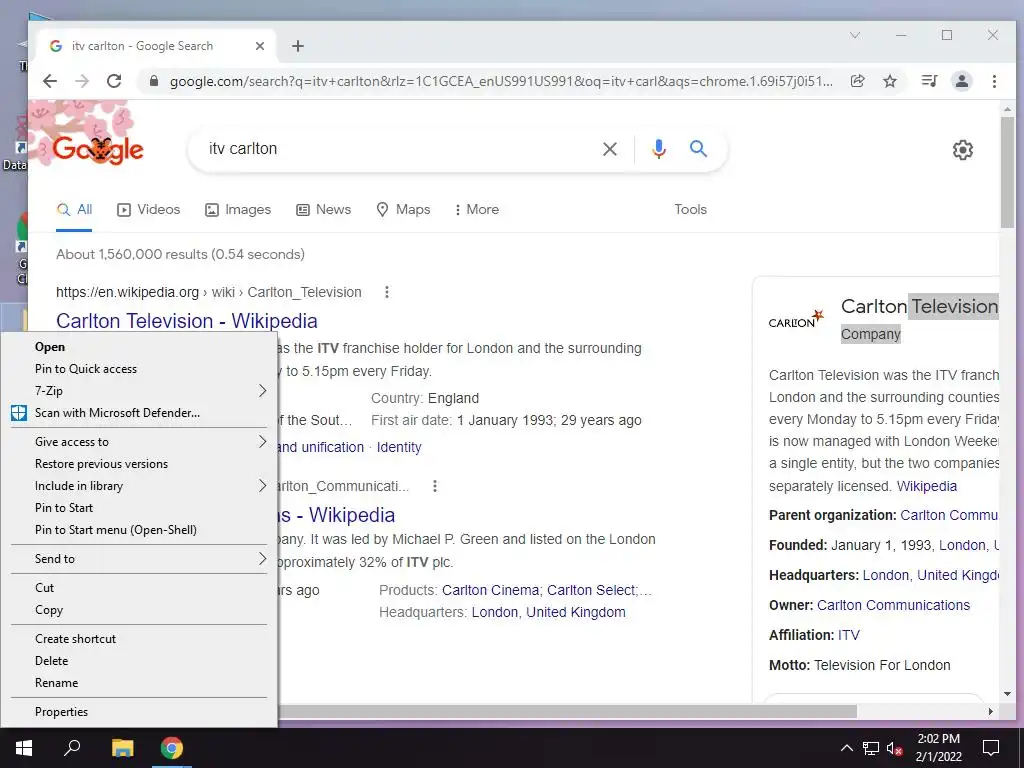This screenshot has height=768, width=1024.
Task: Open the Carlton Communications owner link
Action: point(893,605)
